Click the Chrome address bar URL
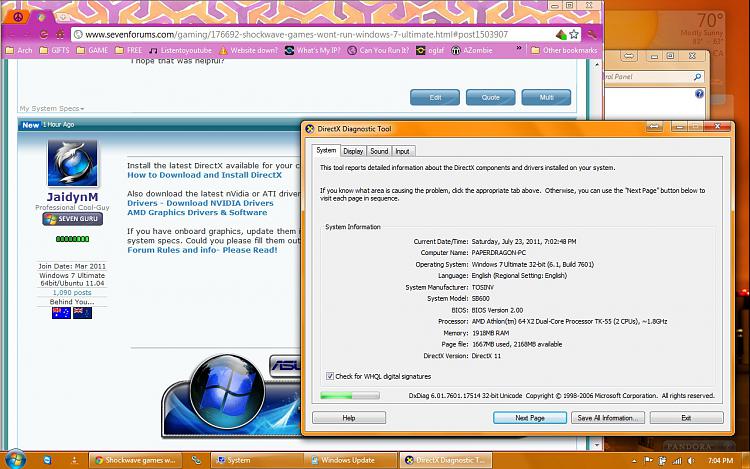Image resolution: width=750 pixels, height=469 pixels. click(x=297, y=34)
